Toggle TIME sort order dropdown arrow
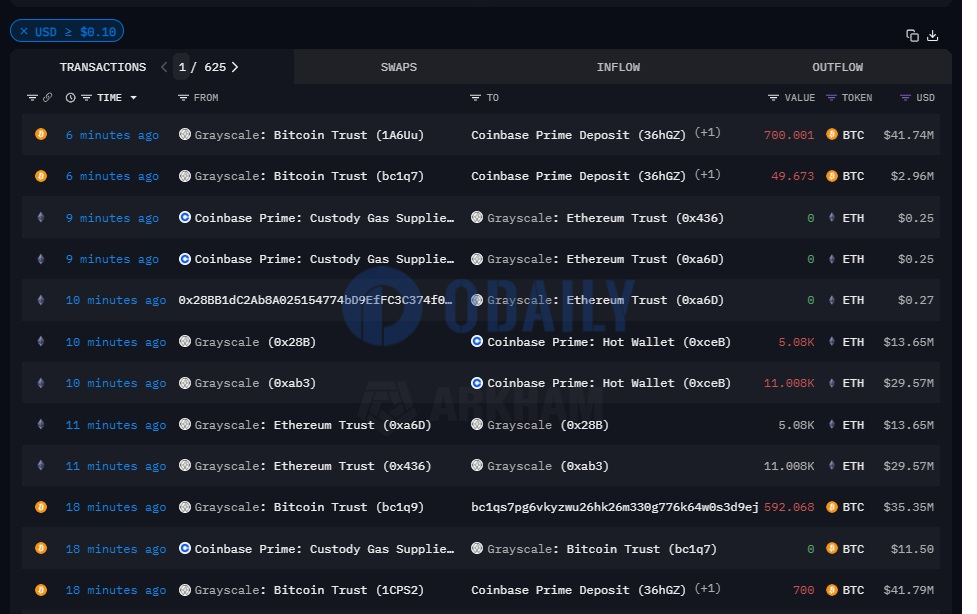This screenshot has width=977, height=614. click(133, 97)
